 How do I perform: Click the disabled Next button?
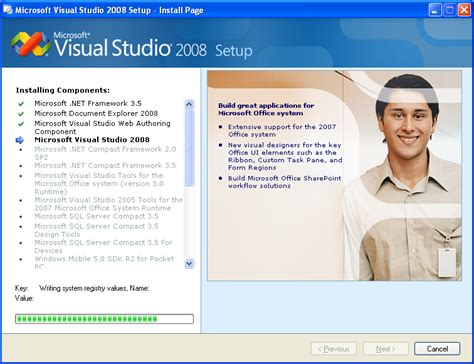click(x=386, y=349)
